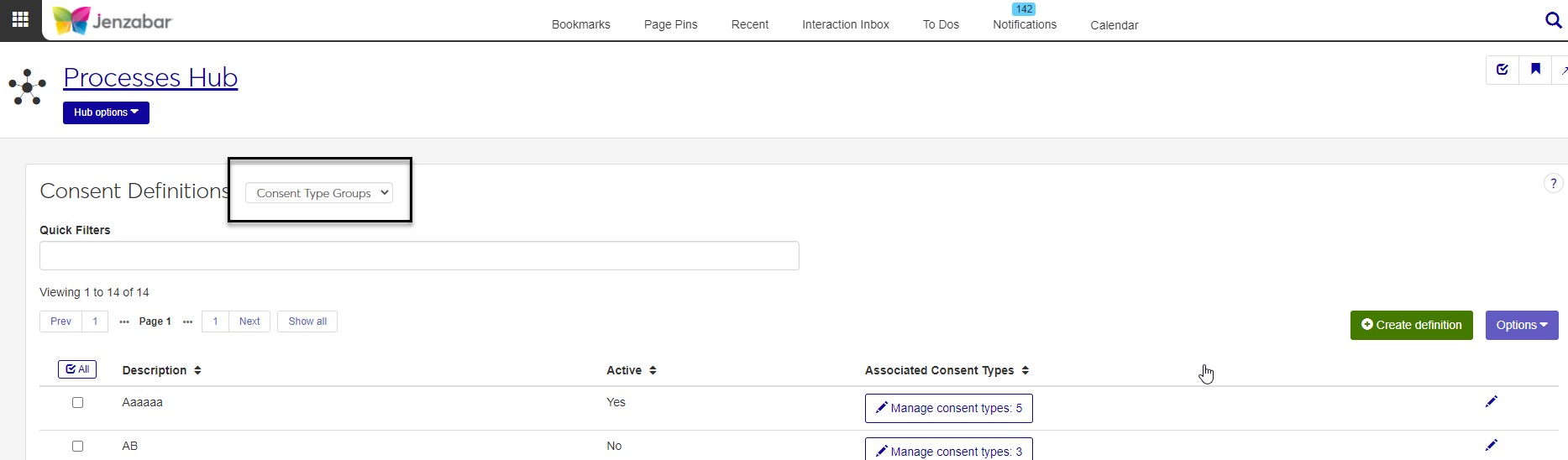
Task: Expand the Consent Type Groups dropdown
Action: 319,193
